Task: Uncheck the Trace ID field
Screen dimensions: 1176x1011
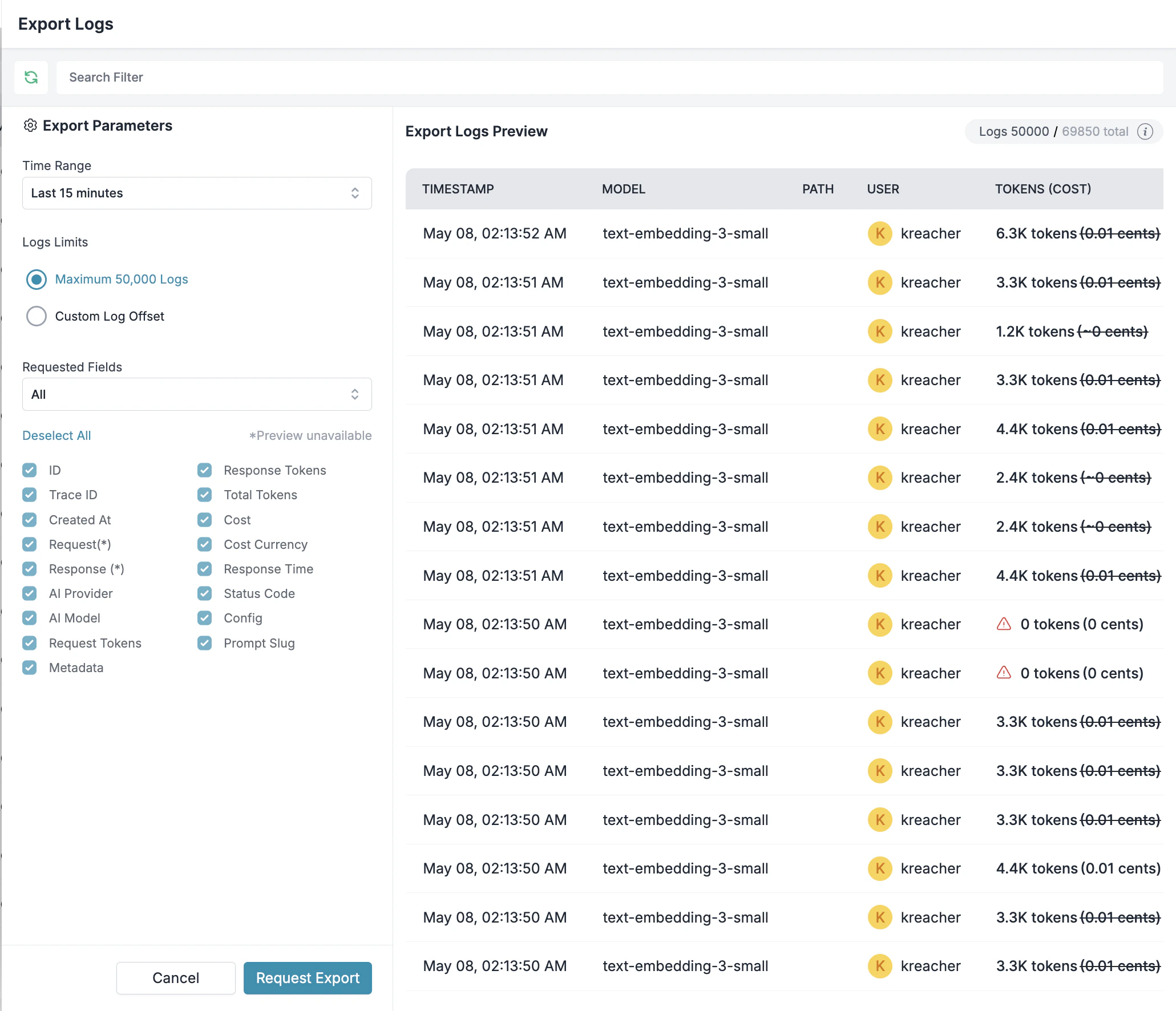Action: 30,495
